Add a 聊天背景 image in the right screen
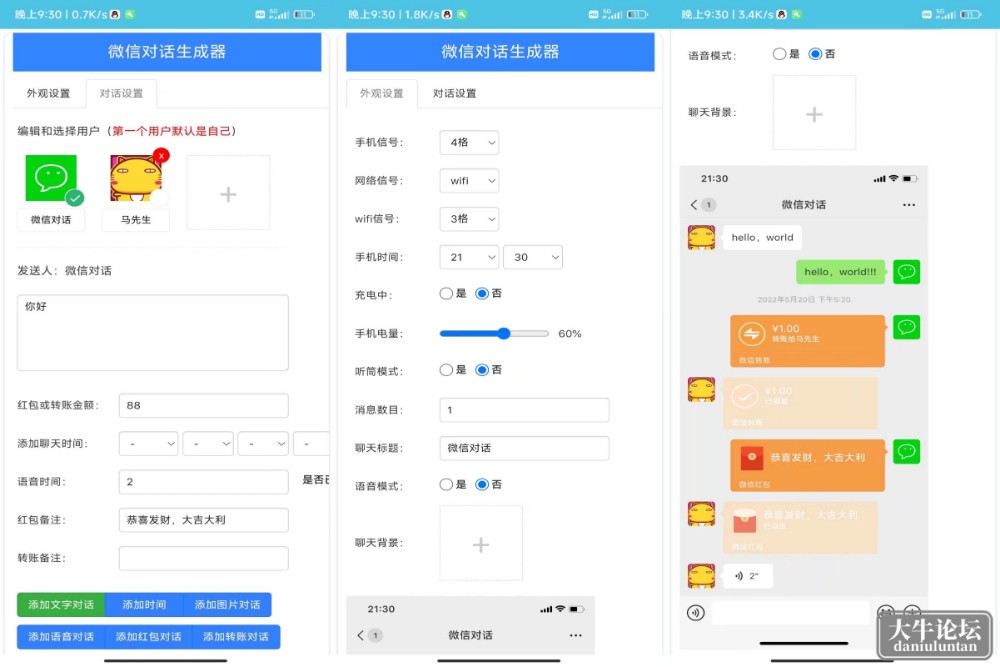Image resolution: width=1000 pixels, height=667 pixels. click(x=814, y=113)
